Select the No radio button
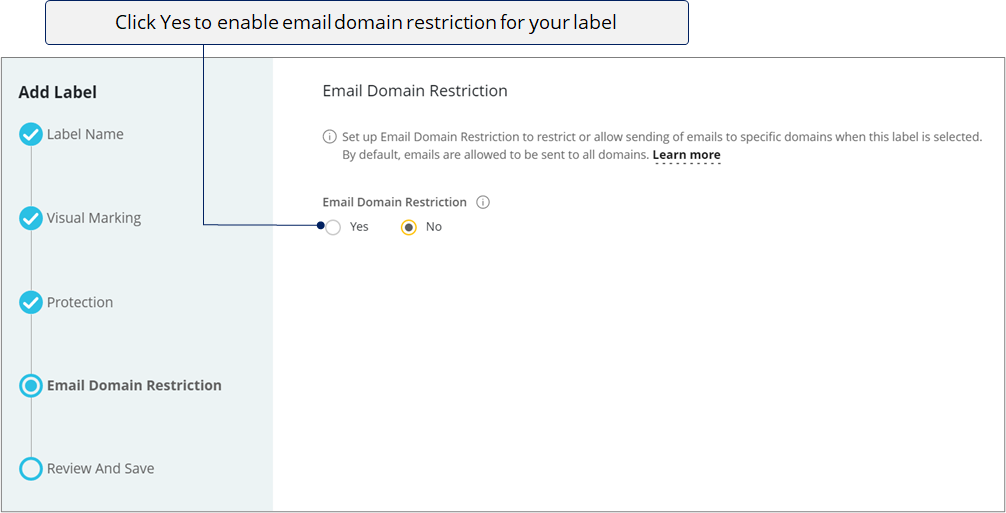 coord(409,227)
